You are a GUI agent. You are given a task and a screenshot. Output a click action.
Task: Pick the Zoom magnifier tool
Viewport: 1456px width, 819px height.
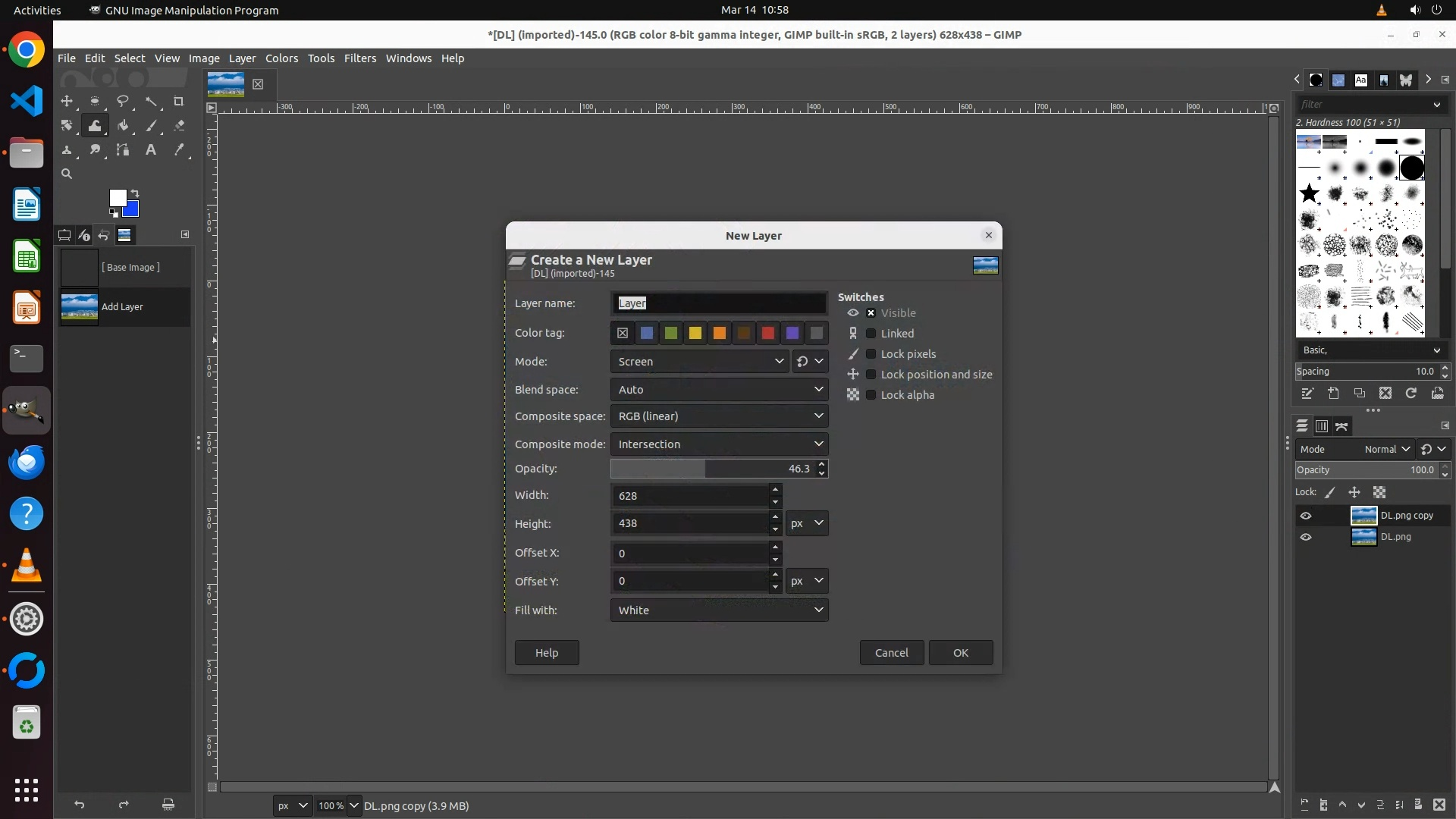tap(67, 174)
